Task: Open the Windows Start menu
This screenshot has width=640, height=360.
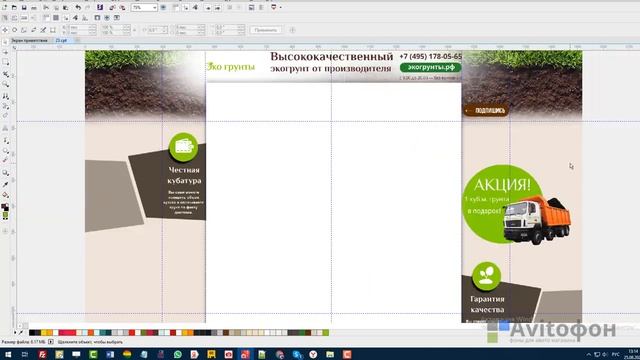Action: (x=8, y=354)
